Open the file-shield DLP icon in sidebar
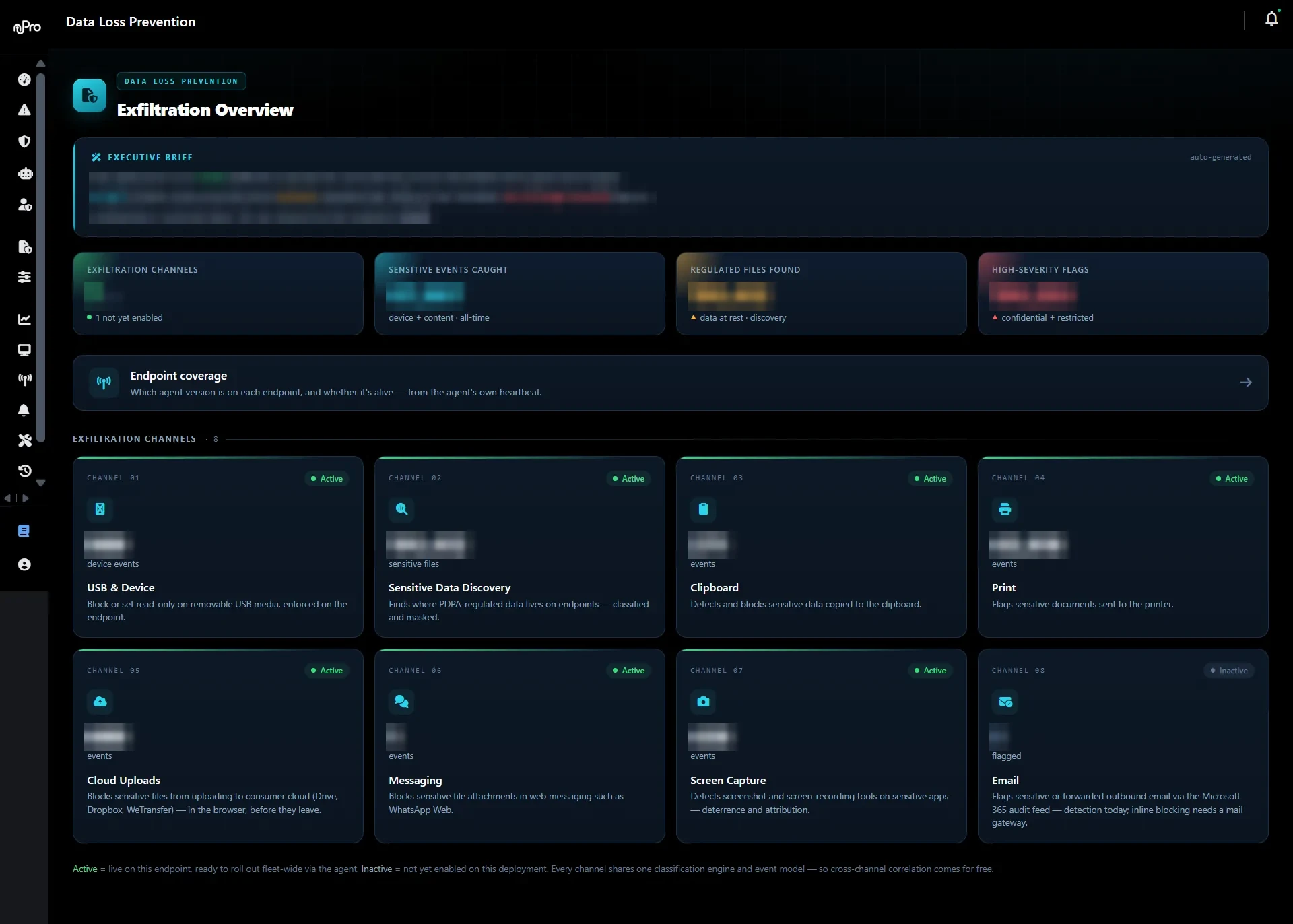Screen dimensions: 1293x924 pyautogui.click(x=25, y=246)
